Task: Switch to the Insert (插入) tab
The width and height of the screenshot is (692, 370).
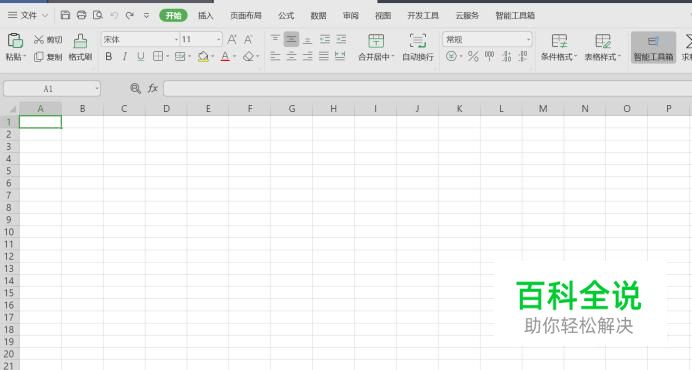Action: [x=206, y=15]
